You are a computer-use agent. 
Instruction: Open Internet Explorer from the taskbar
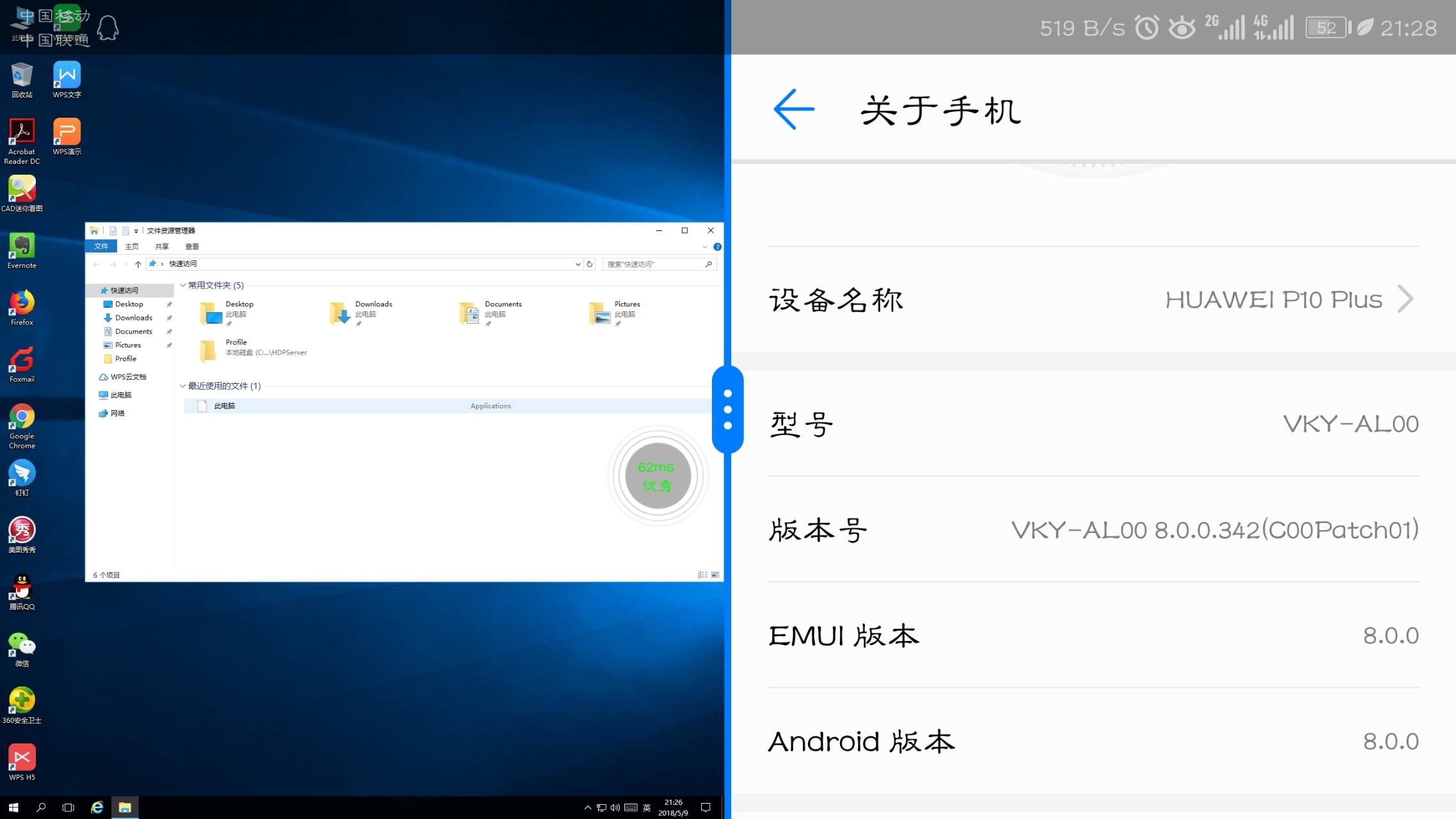pos(97,807)
